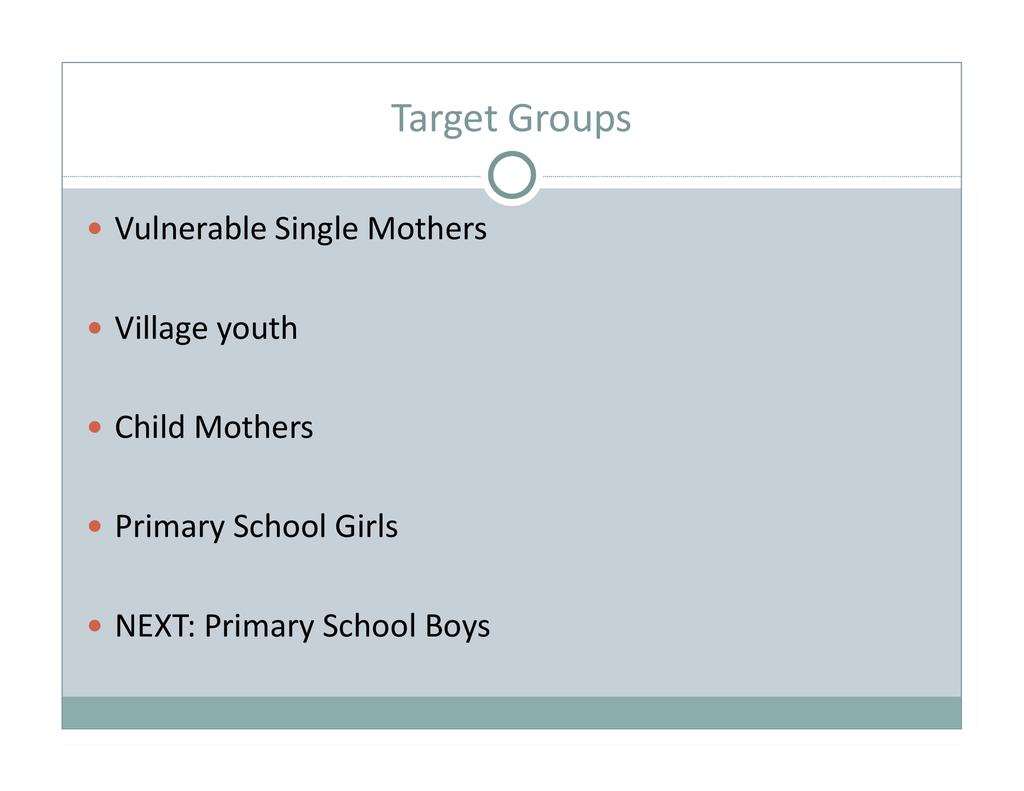Click the word "Target" in the title

point(443,119)
